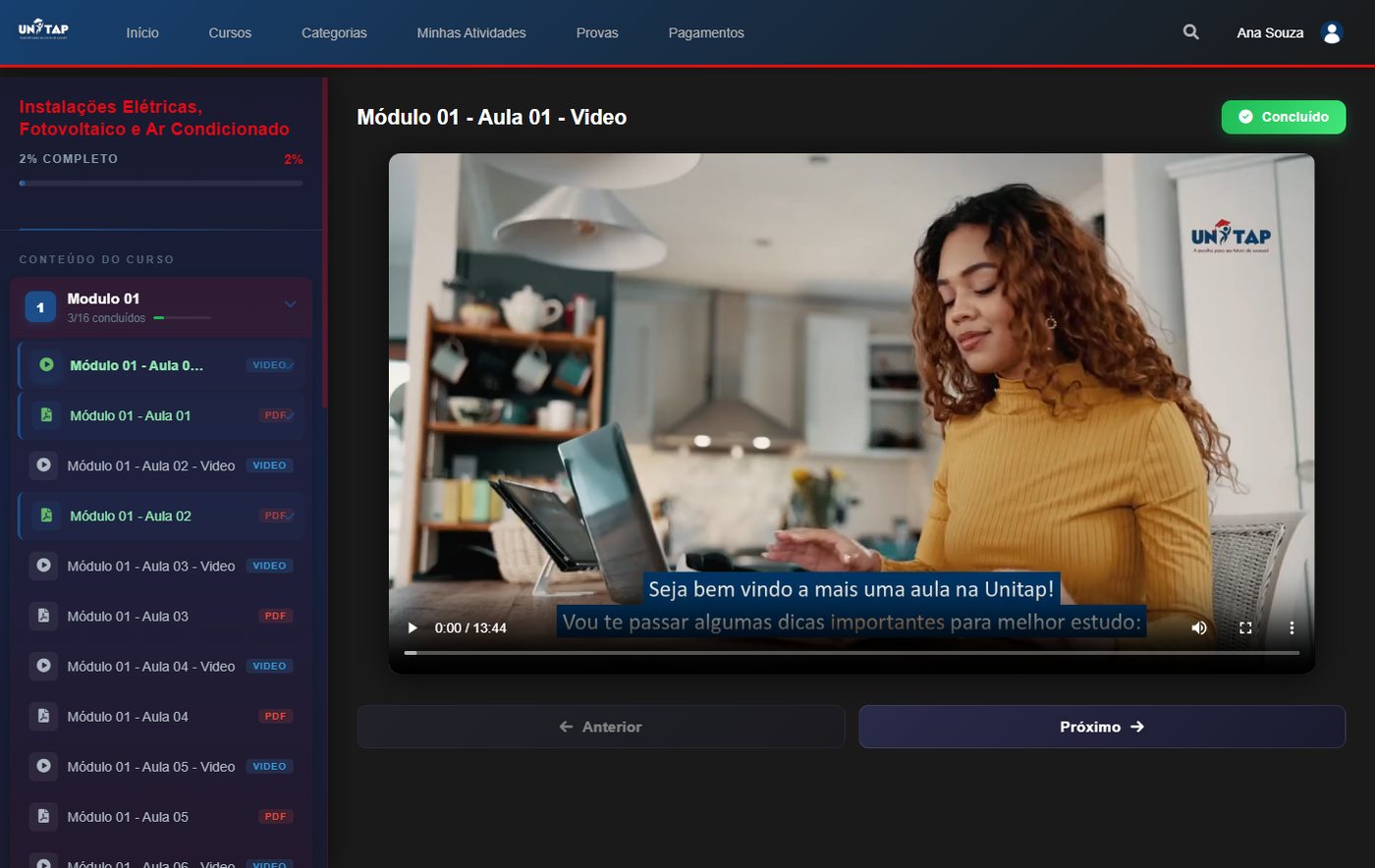Navigate to Minhas Atividades

471,32
